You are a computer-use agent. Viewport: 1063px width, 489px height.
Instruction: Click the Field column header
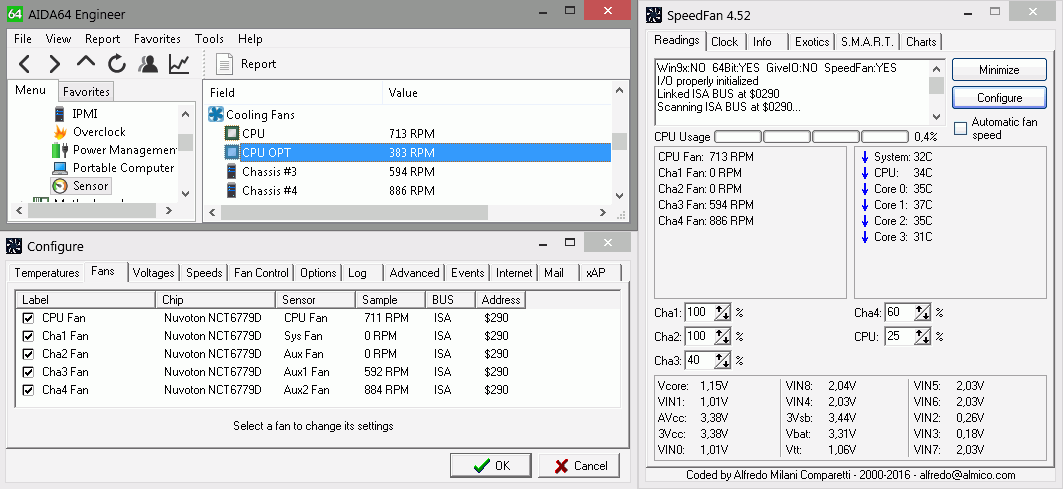point(292,93)
